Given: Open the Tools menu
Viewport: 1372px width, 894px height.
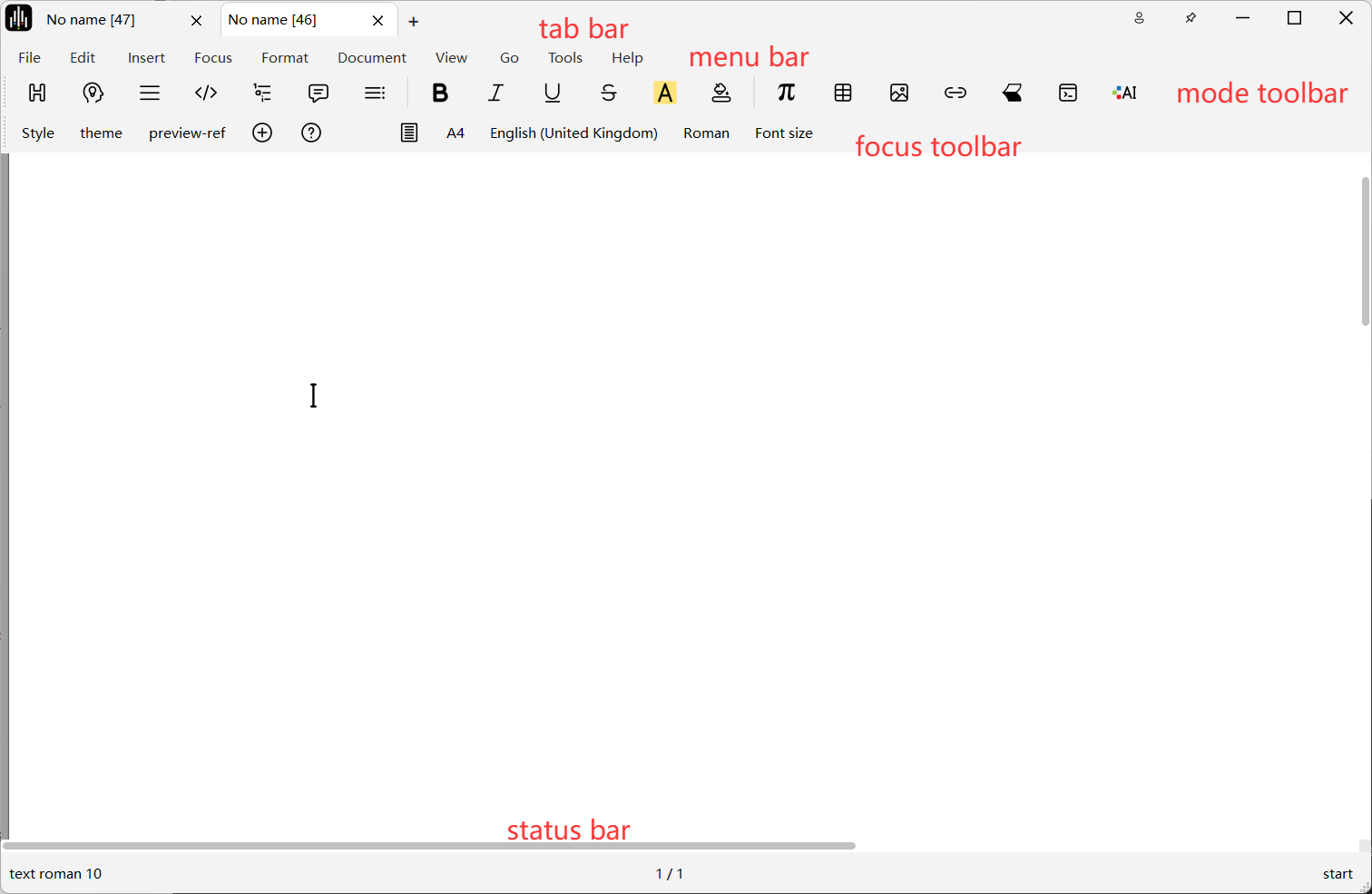Looking at the screenshot, I should [x=565, y=57].
